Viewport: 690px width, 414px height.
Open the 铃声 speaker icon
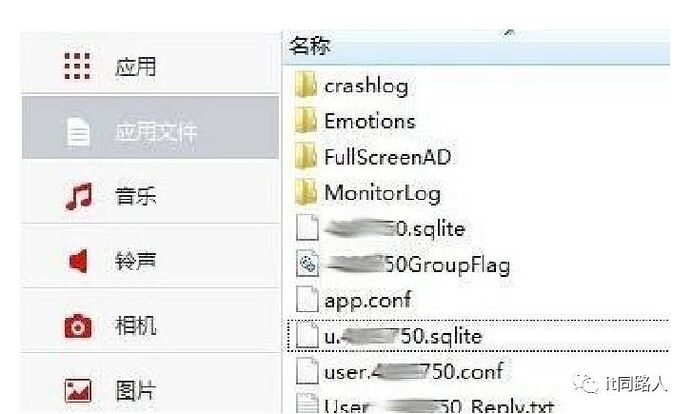(x=78, y=261)
